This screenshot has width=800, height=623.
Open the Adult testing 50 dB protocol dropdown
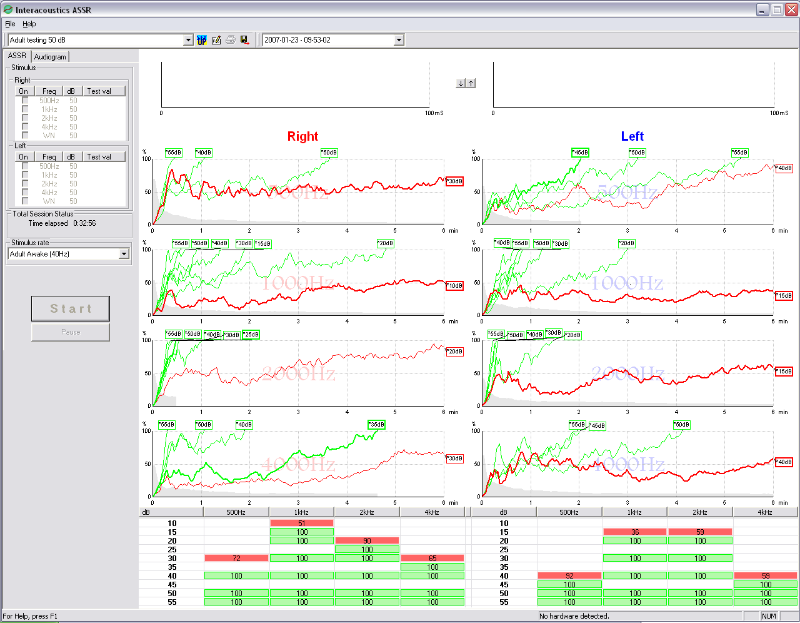point(189,40)
